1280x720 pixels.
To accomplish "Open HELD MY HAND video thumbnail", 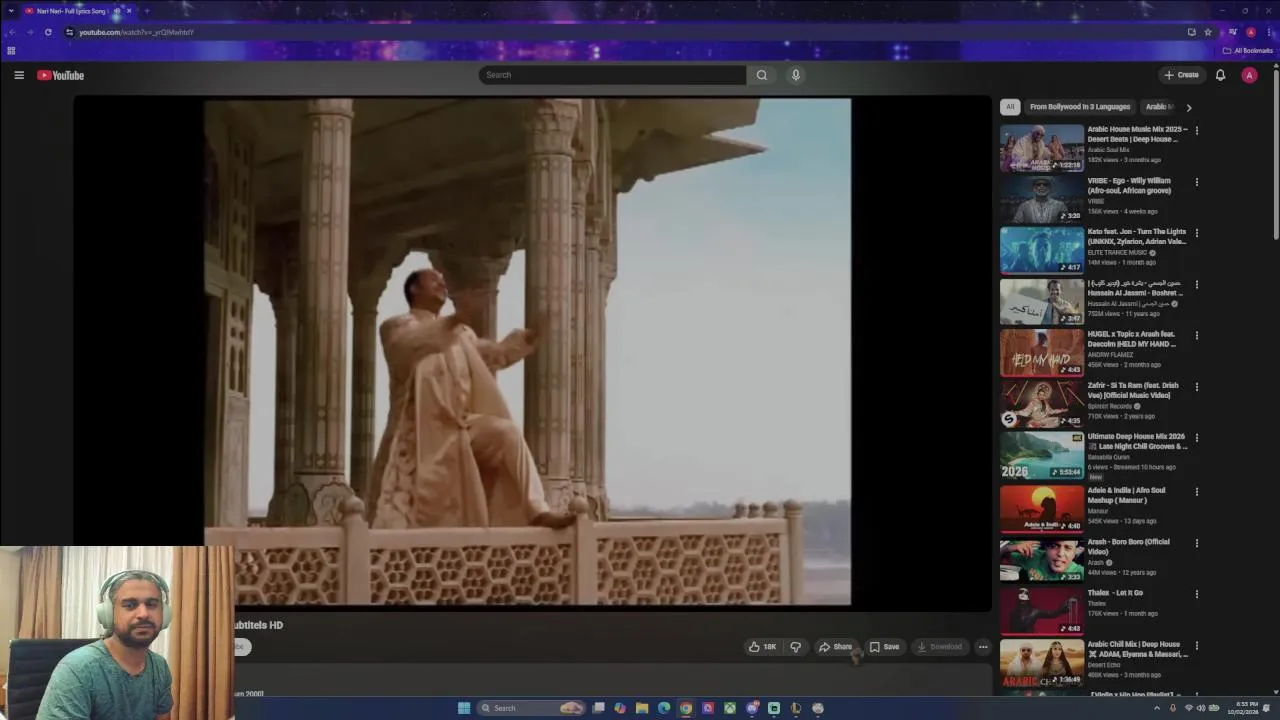I will (1042, 353).
